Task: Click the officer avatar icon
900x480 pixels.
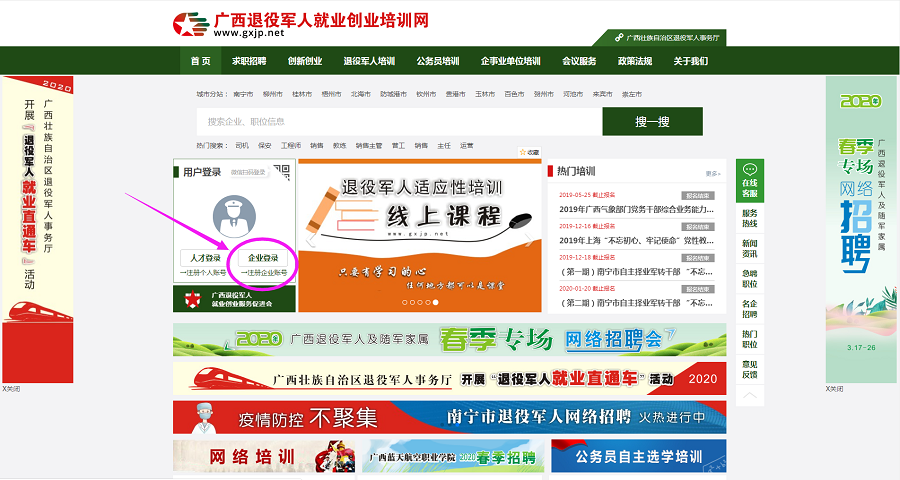Action: point(234,216)
